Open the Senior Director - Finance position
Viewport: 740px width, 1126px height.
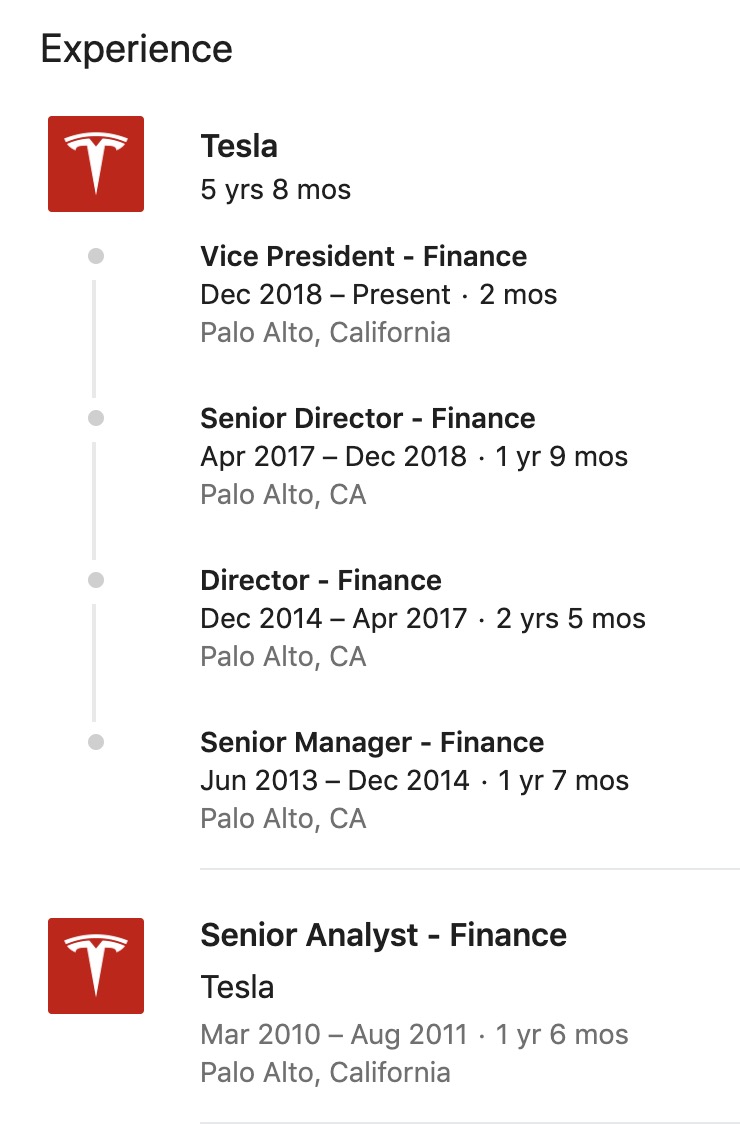click(368, 418)
